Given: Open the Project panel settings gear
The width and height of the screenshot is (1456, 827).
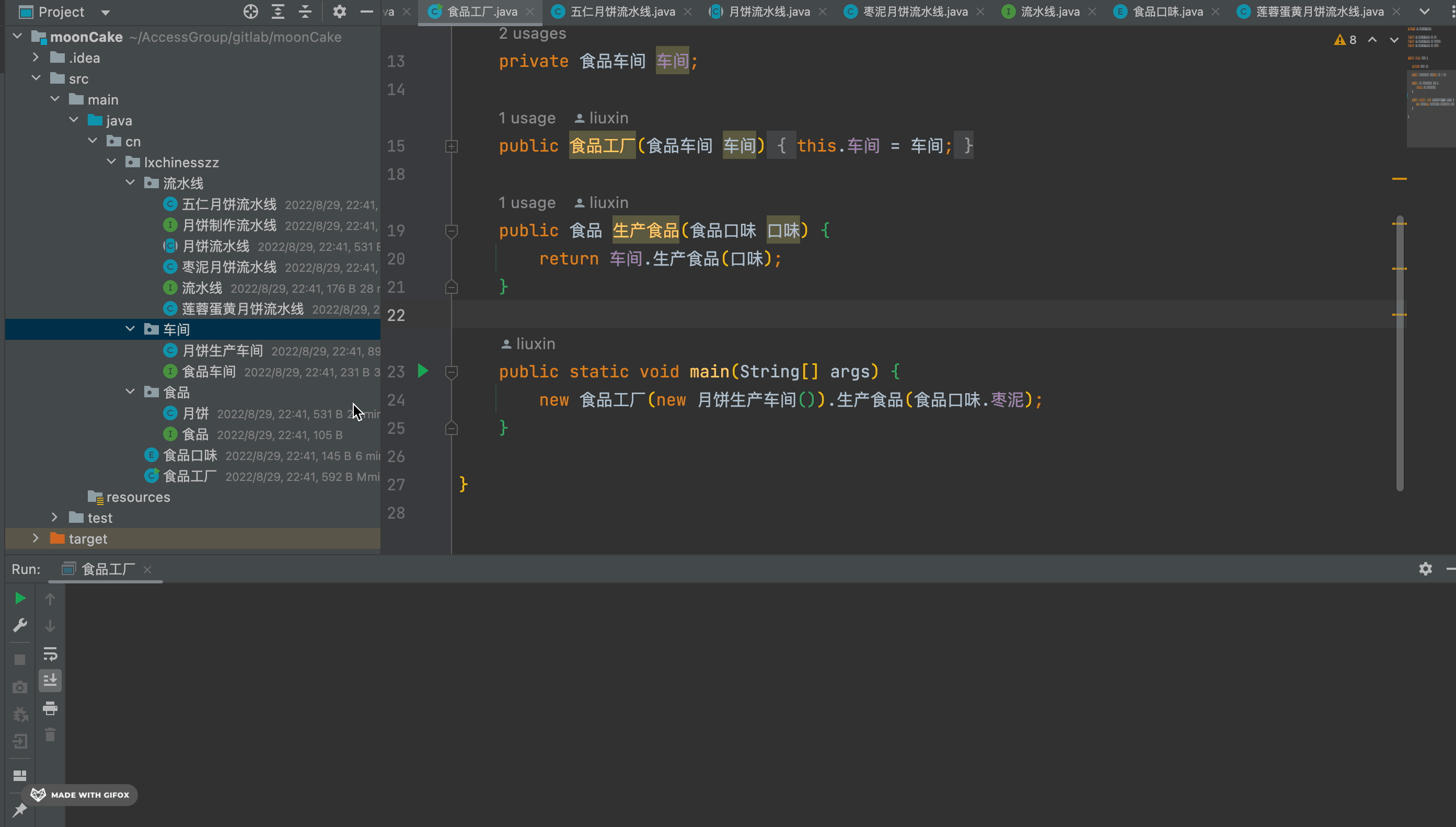Looking at the screenshot, I should (x=340, y=12).
